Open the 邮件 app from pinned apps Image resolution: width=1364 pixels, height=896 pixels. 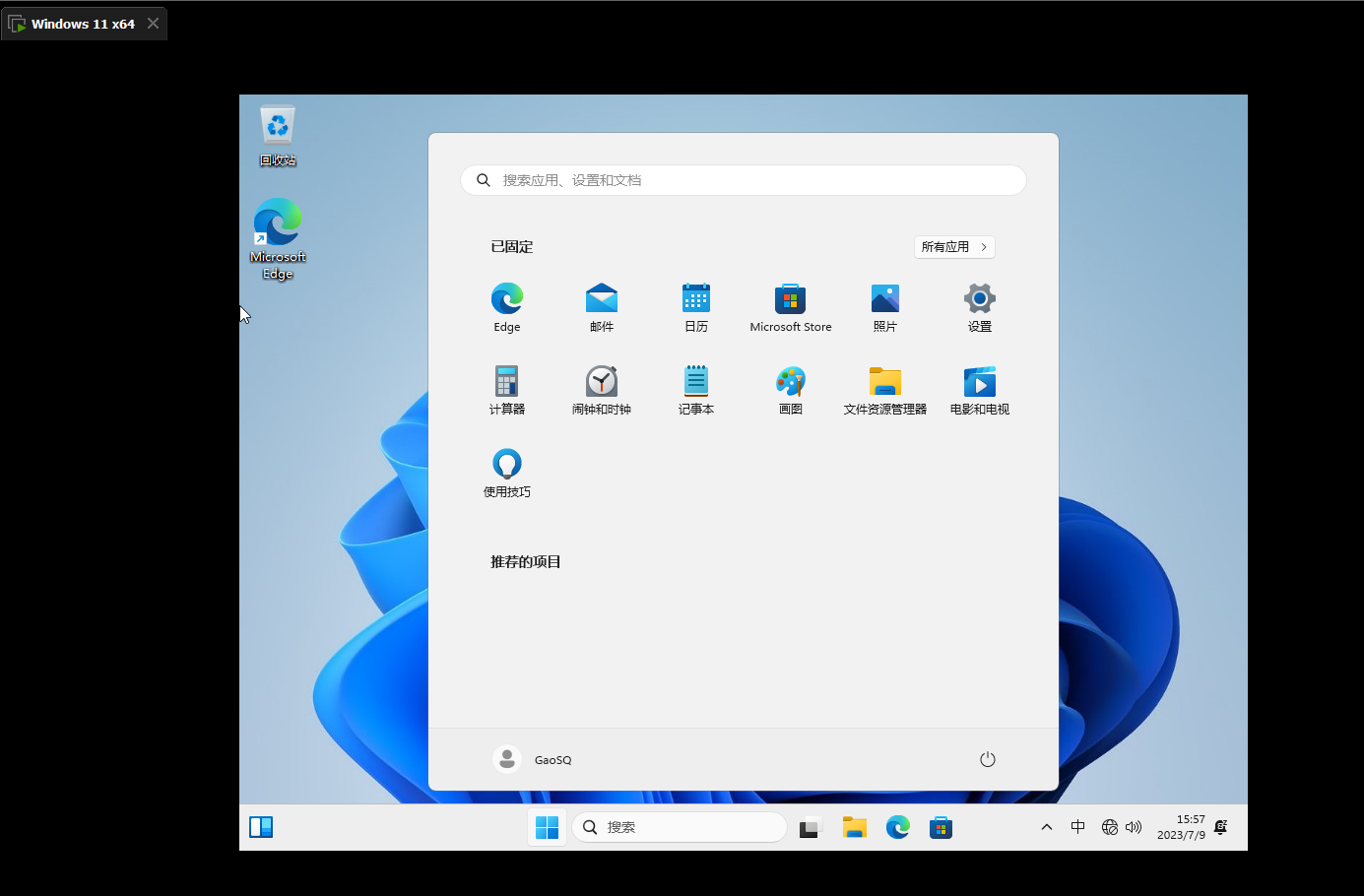coord(601,306)
